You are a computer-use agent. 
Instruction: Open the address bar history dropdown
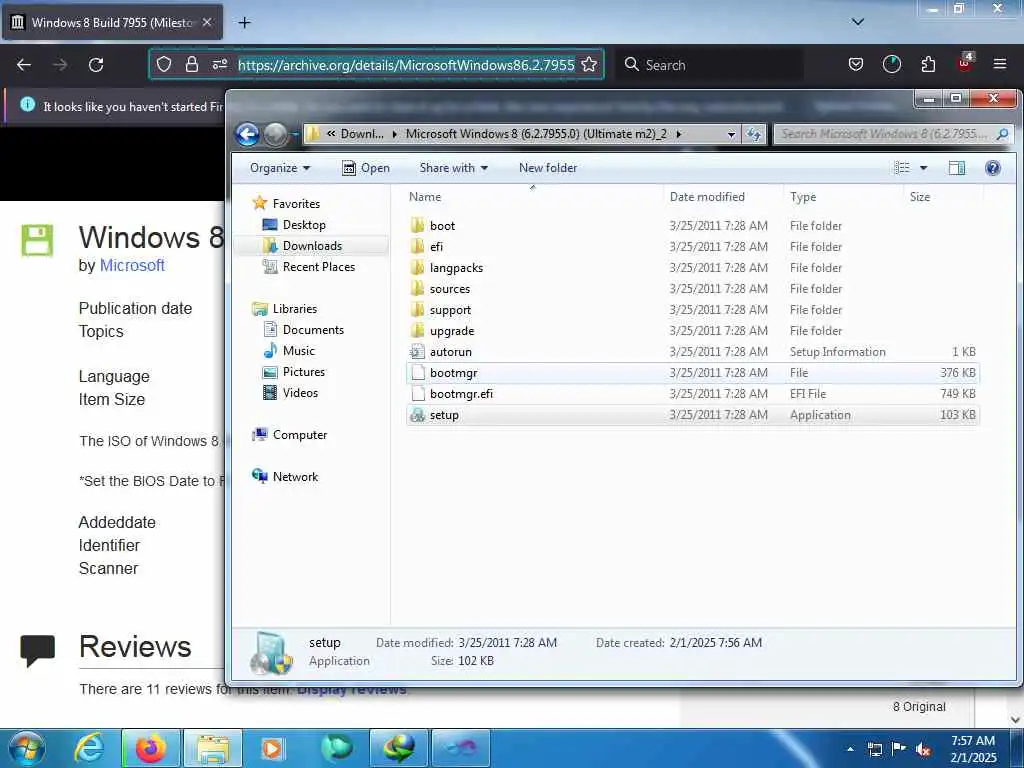tap(731, 134)
